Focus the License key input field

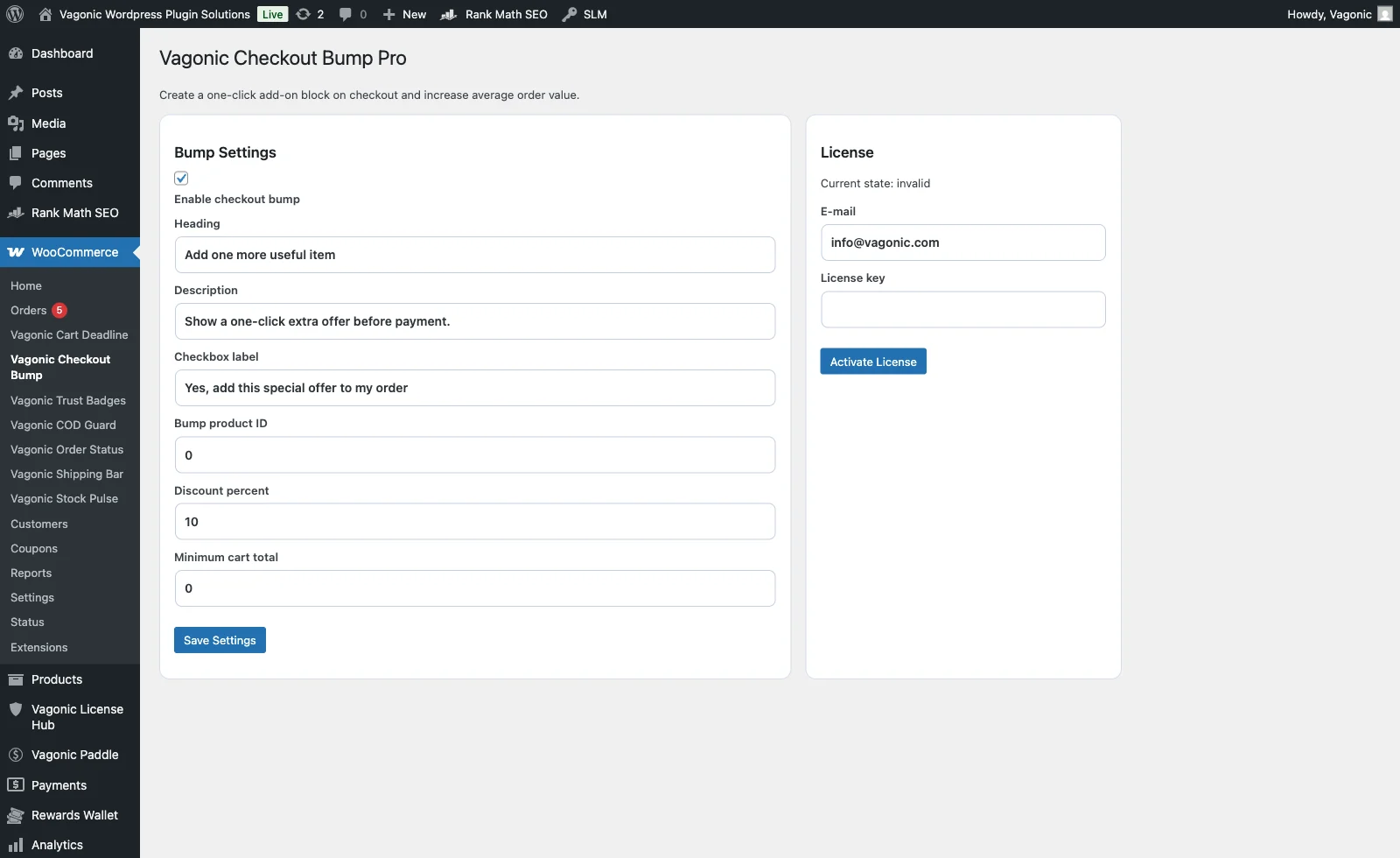tap(962, 309)
